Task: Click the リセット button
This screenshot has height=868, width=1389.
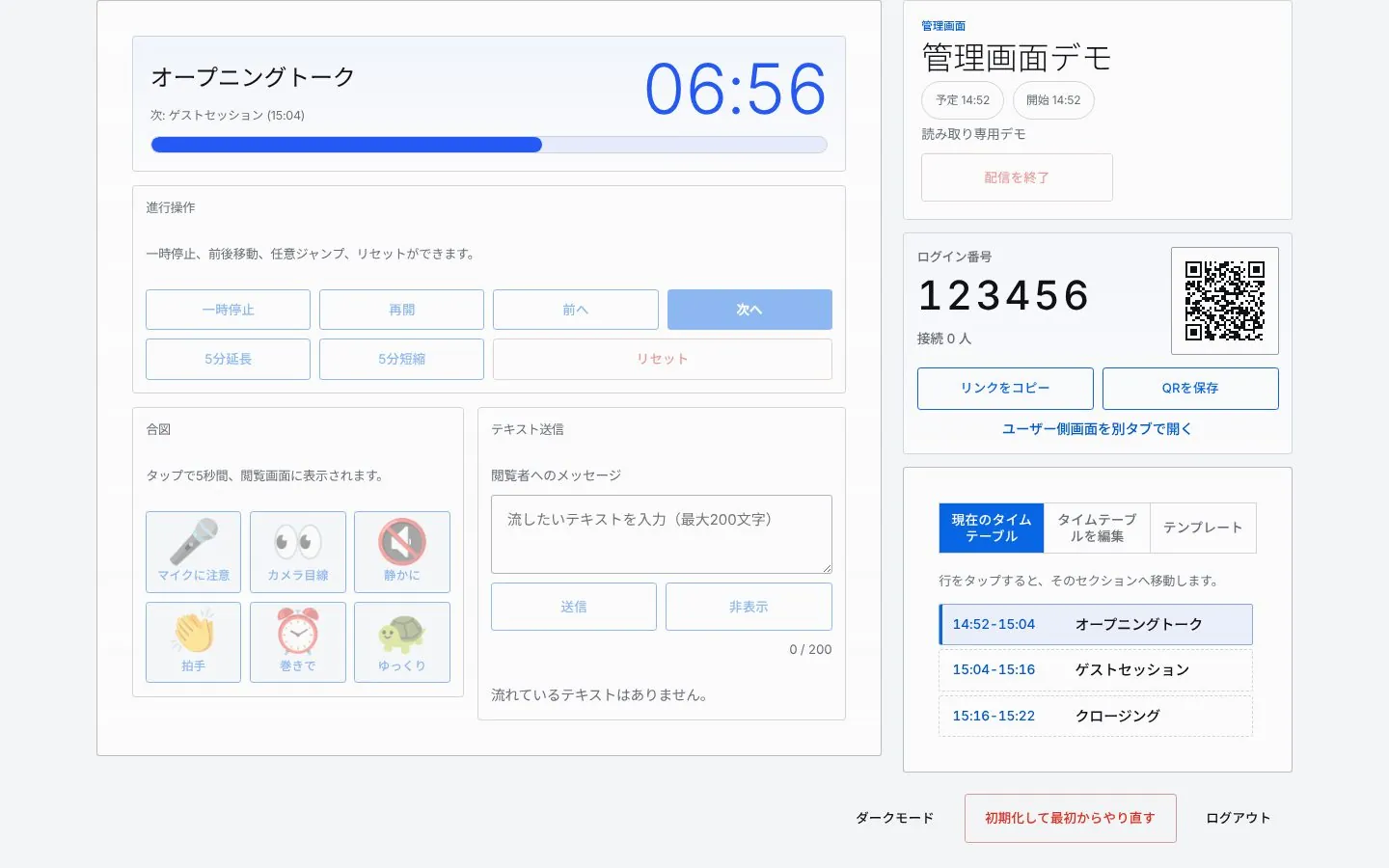Action: click(x=663, y=359)
